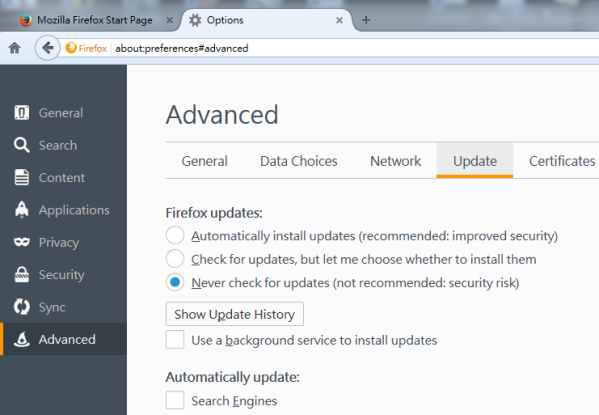Click the back arrow navigation button
This screenshot has height=415, width=599.
(47, 48)
